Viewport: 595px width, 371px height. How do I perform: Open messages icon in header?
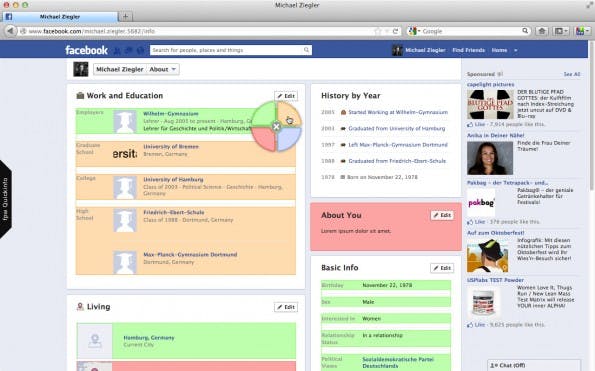pyautogui.click(x=129, y=50)
